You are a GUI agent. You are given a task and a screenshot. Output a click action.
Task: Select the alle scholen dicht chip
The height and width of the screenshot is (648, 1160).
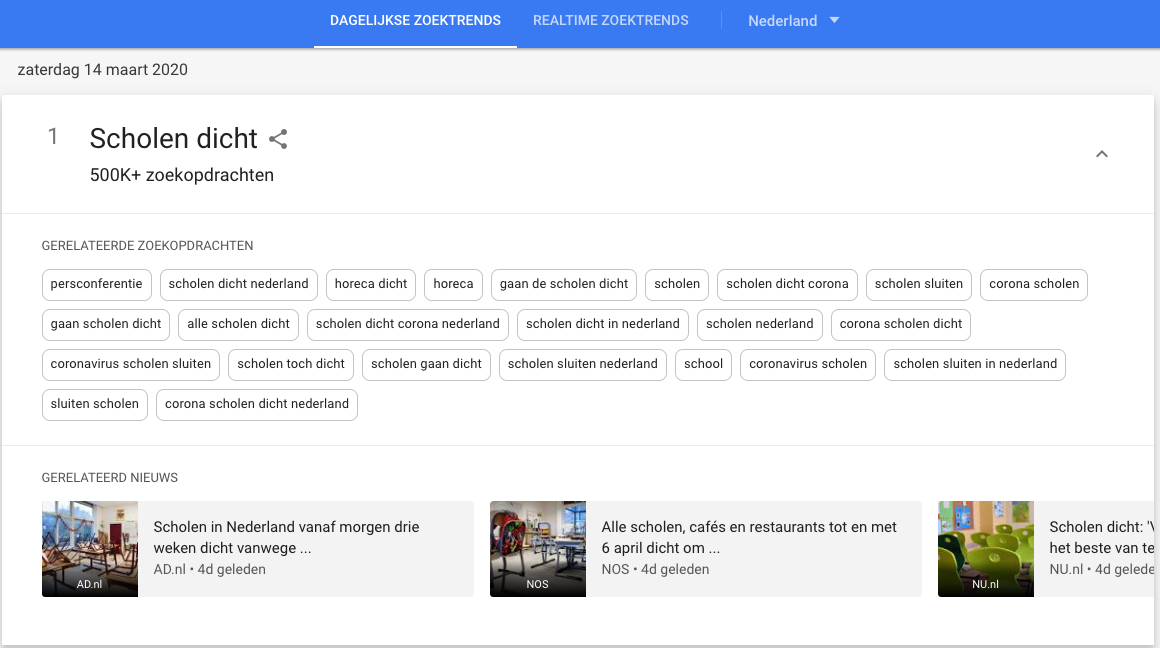click(238, 324)
